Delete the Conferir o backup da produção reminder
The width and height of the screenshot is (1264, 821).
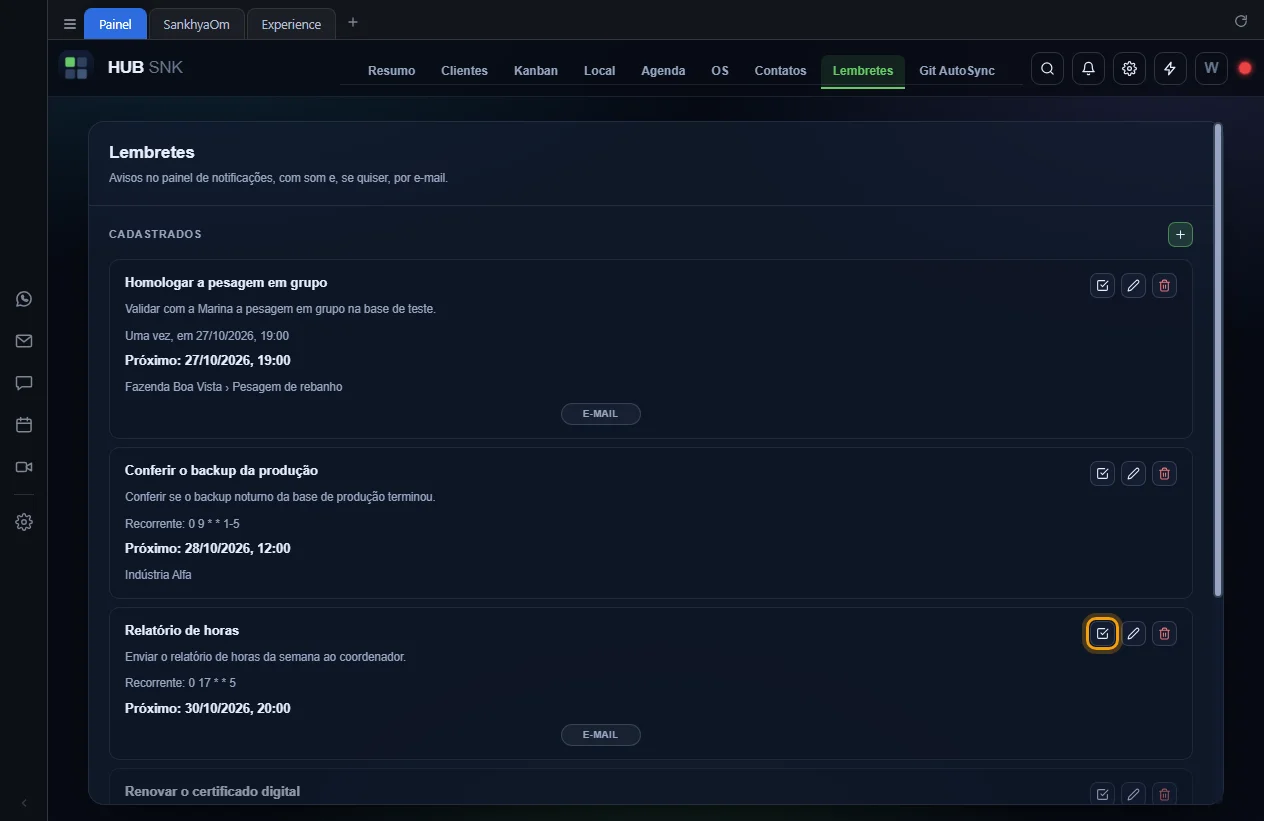[1164, 474]
